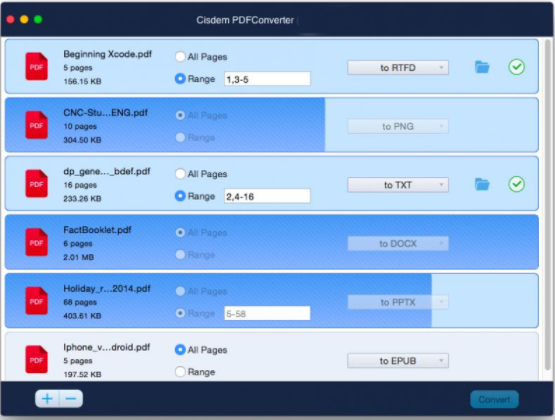Screen dimensions: 555x420
Task: Select the Holiday_r...2014.pdf file row
Action: coord(271,301)
